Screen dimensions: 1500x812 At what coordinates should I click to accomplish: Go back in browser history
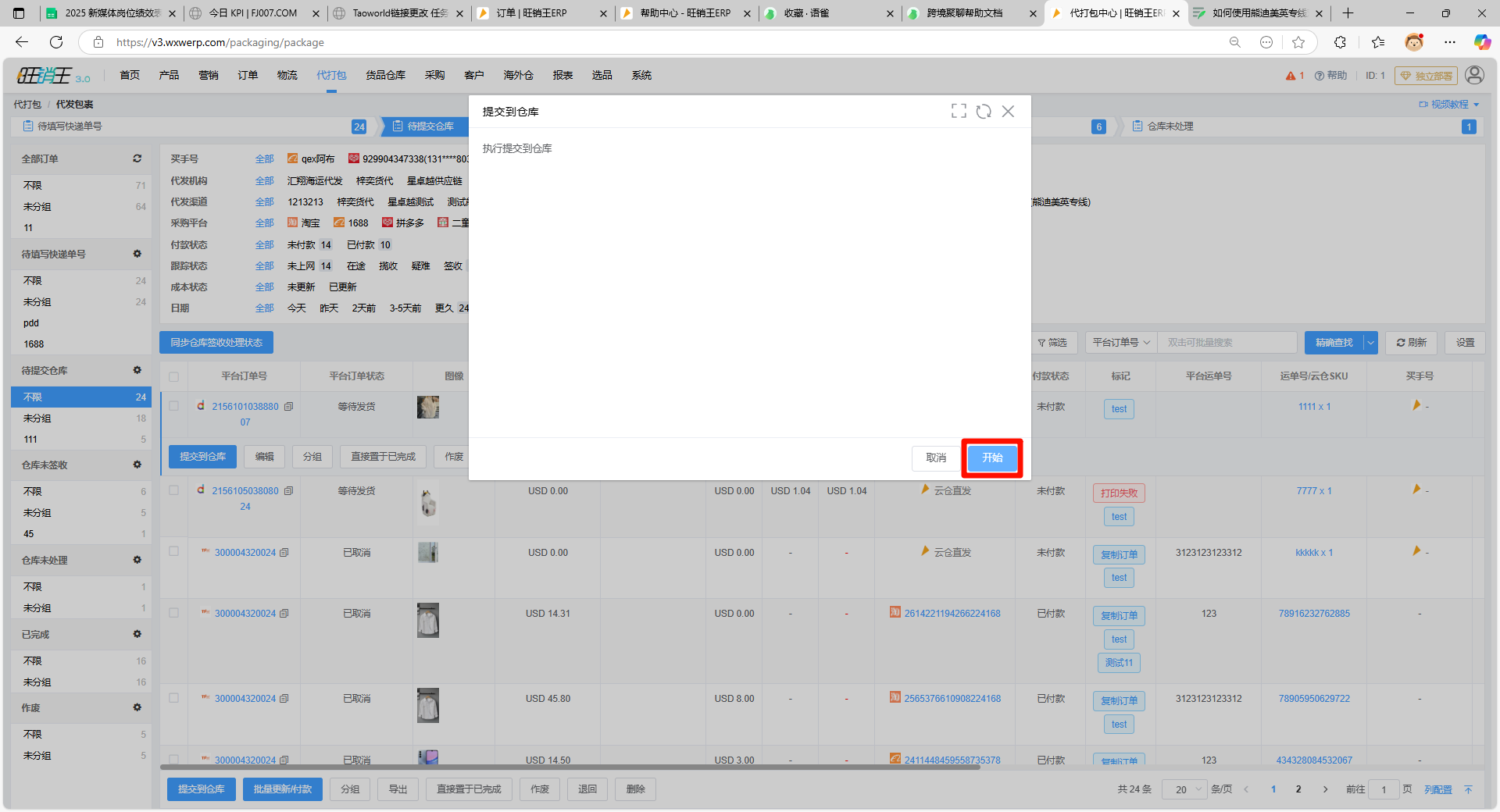[22, 42]
